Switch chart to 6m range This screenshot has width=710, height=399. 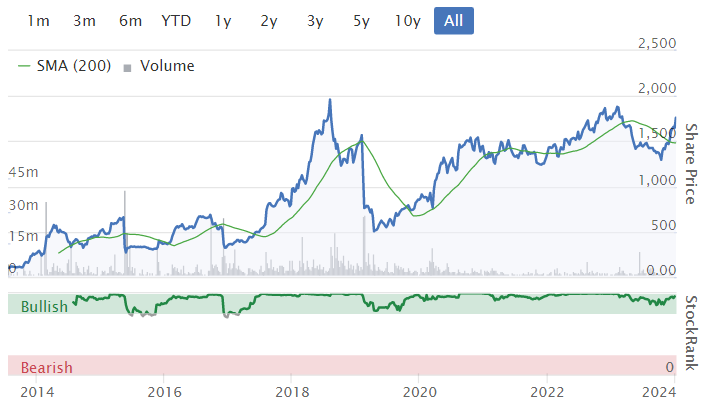click(x=130, y=21)
